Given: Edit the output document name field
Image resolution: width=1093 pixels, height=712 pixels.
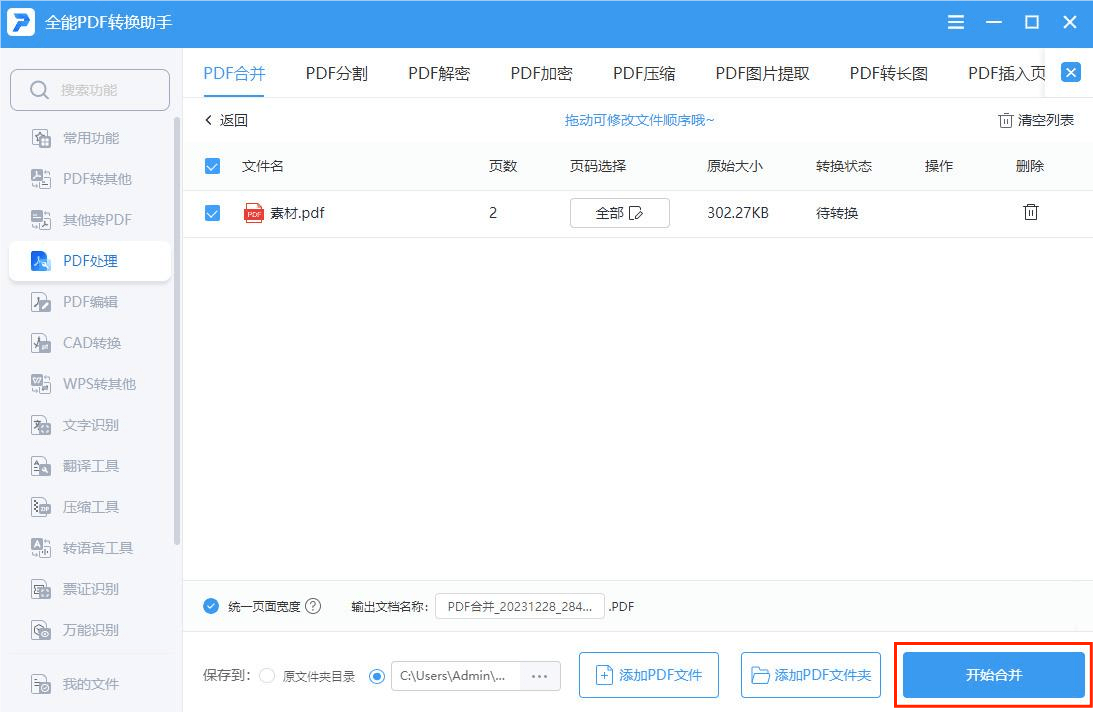Looking at the screenshot, I should pyautogui.click(x=519, y=605).
